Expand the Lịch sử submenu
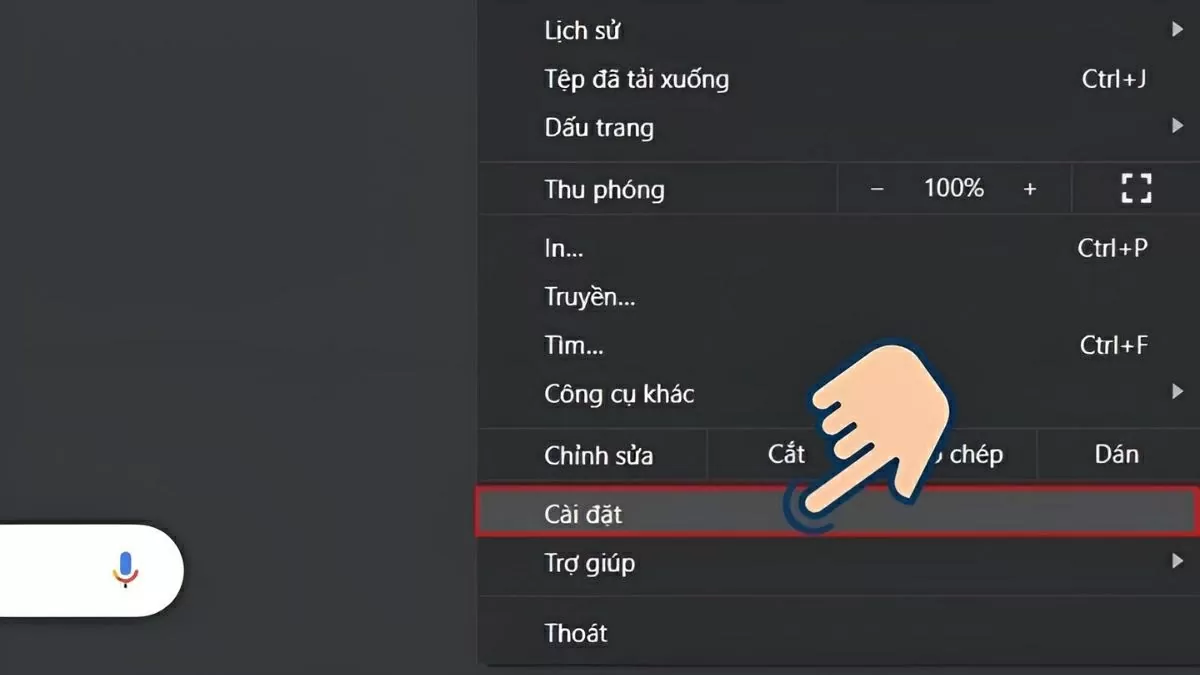The height and width of the screenshot is (675, 1200). coord(1176,30)
